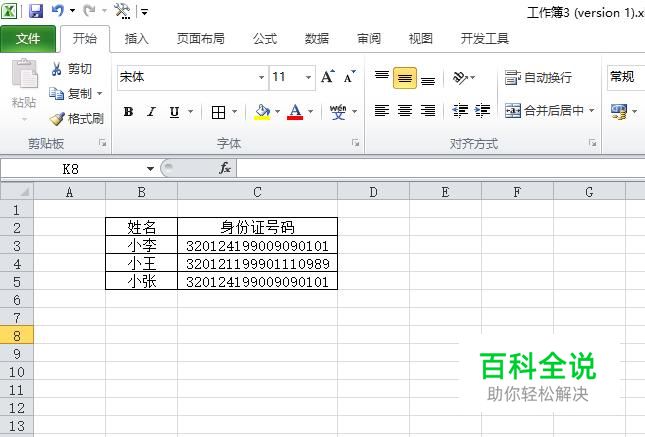Click the wén phonetic guide icon

[x=338, y=112]
